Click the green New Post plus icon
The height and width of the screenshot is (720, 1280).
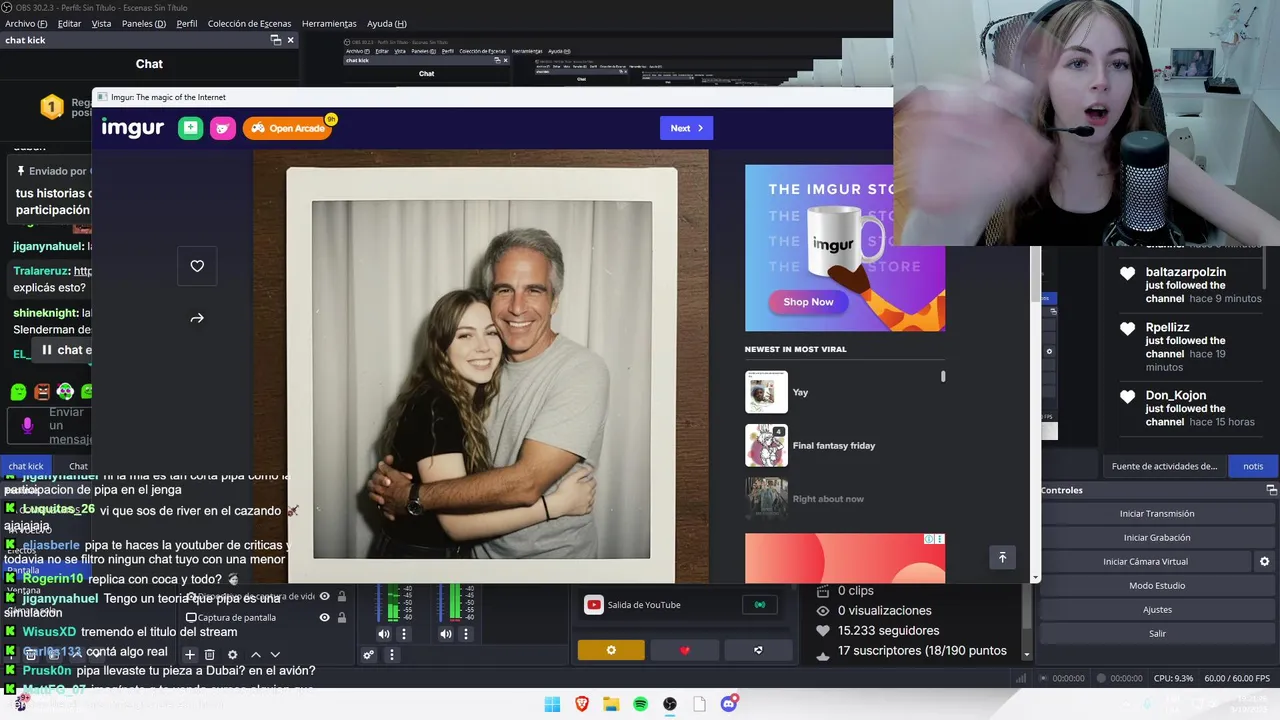click(x=190, y=128)
